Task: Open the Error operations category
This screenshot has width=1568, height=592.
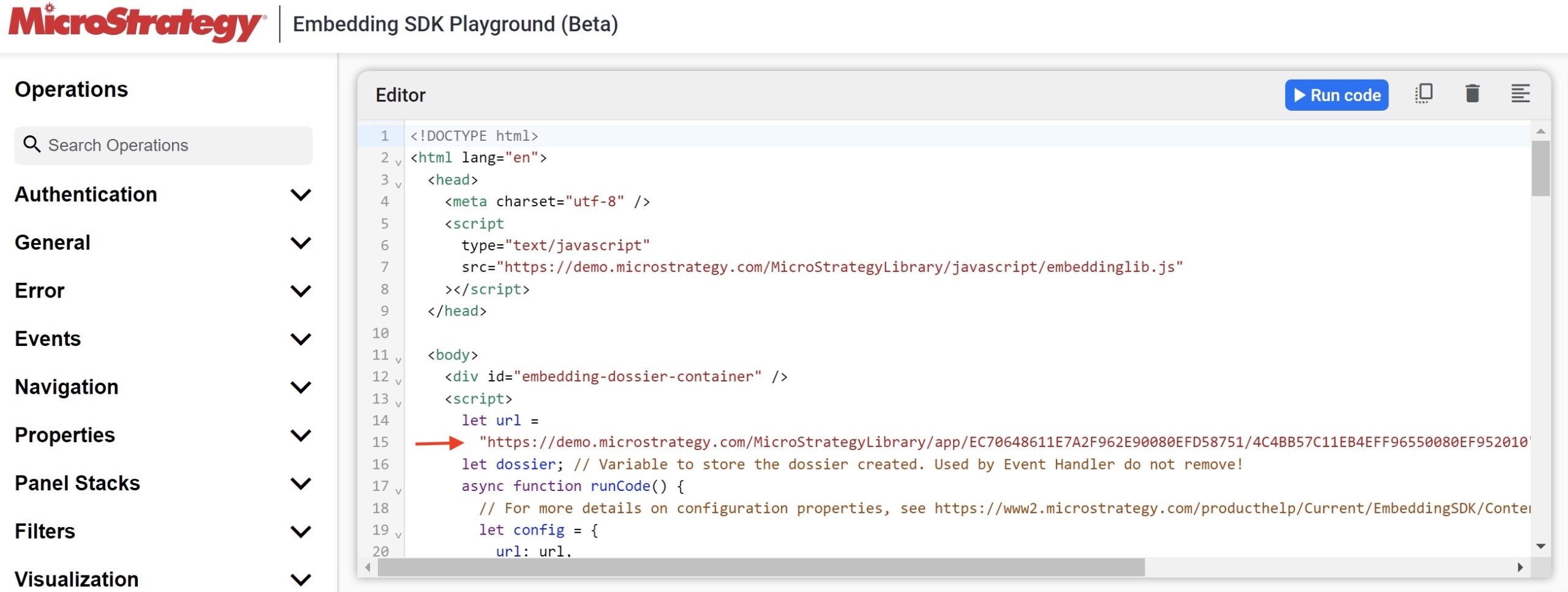Action: [x=40, y=290]
